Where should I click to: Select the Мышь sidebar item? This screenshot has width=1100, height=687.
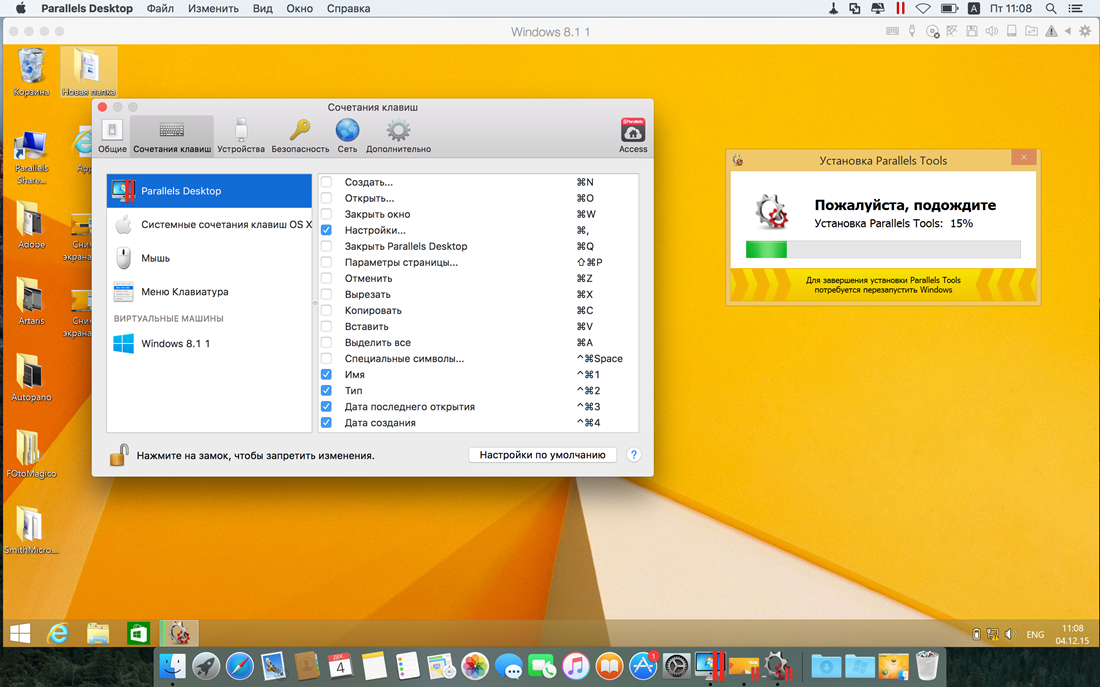tap(155, 258)
